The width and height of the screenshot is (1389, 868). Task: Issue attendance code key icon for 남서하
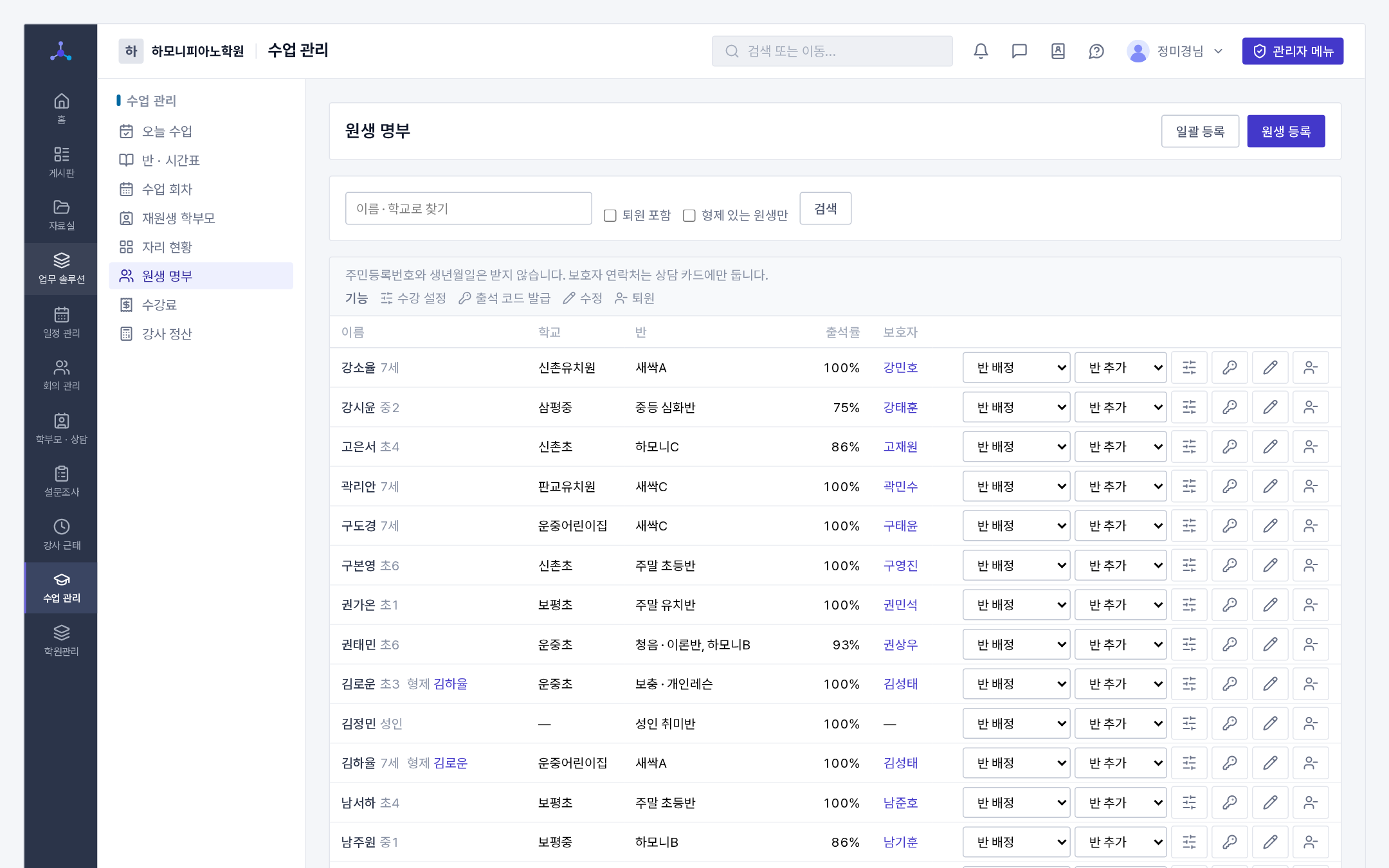point(1230,803)
